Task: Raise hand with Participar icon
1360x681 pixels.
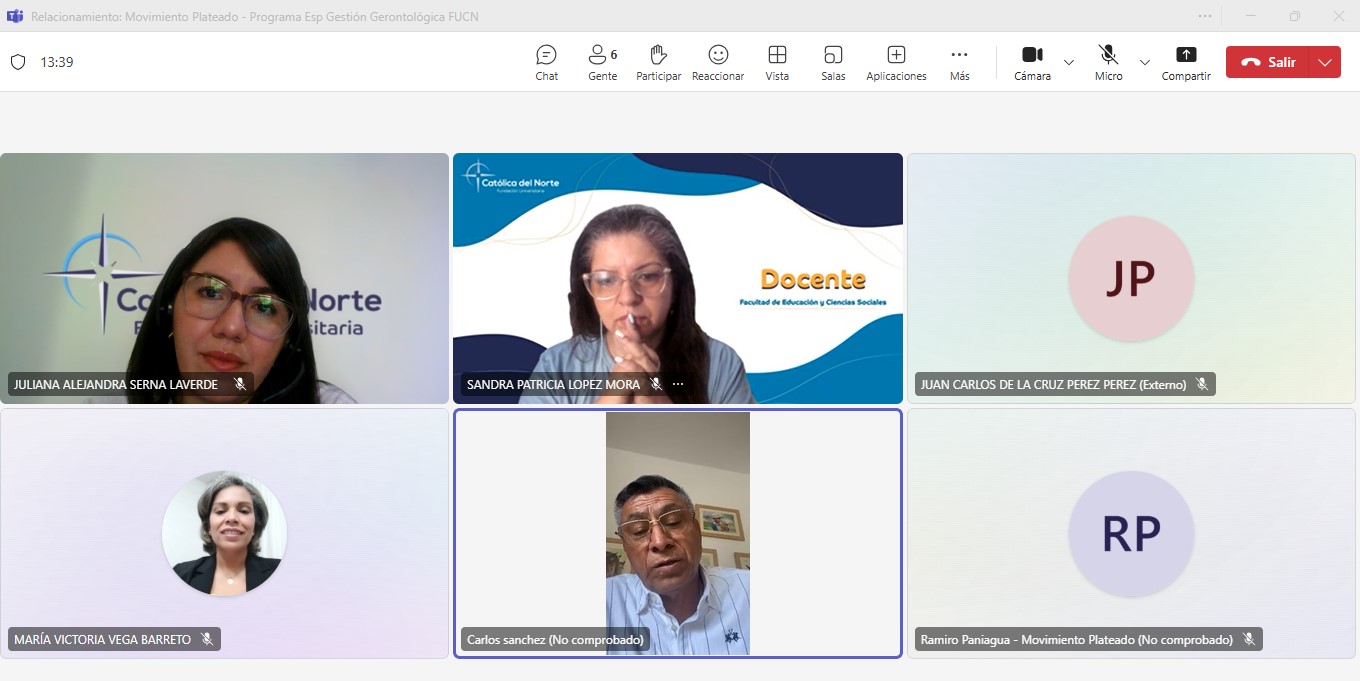Action: [658, 62]
